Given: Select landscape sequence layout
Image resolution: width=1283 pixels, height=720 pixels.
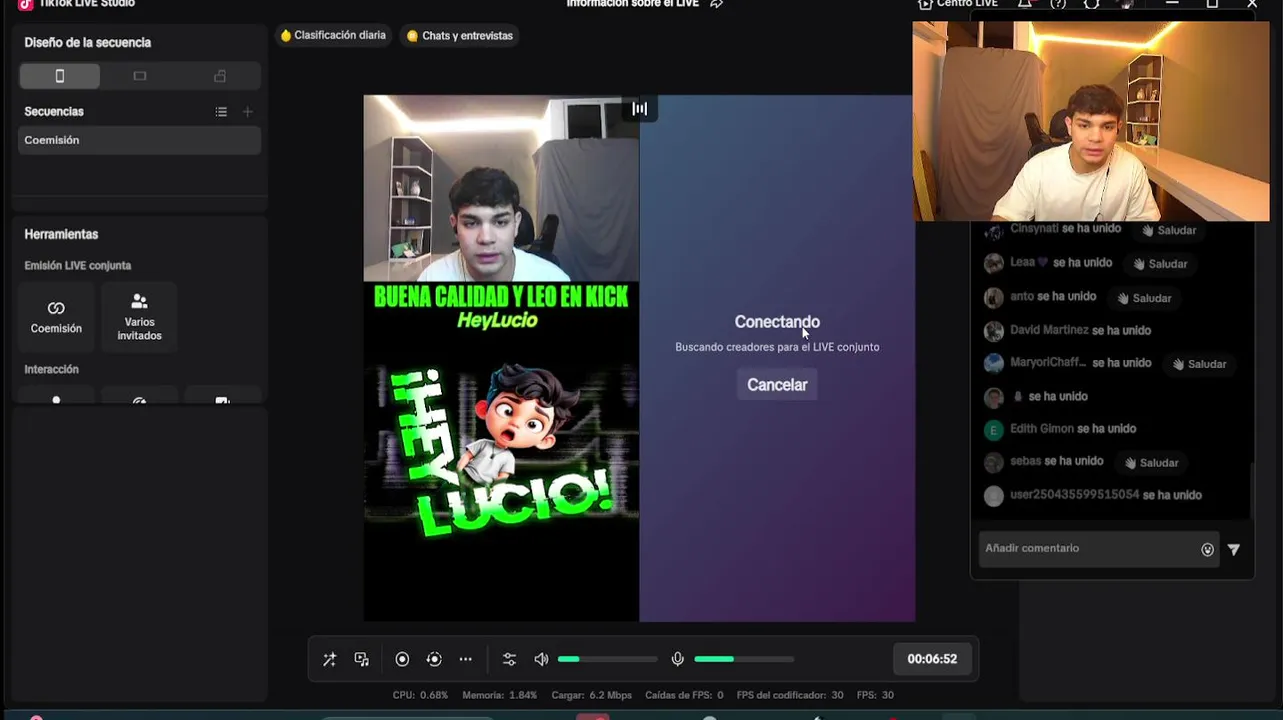Looking at the screenshot, I should (x=140, y=76).
